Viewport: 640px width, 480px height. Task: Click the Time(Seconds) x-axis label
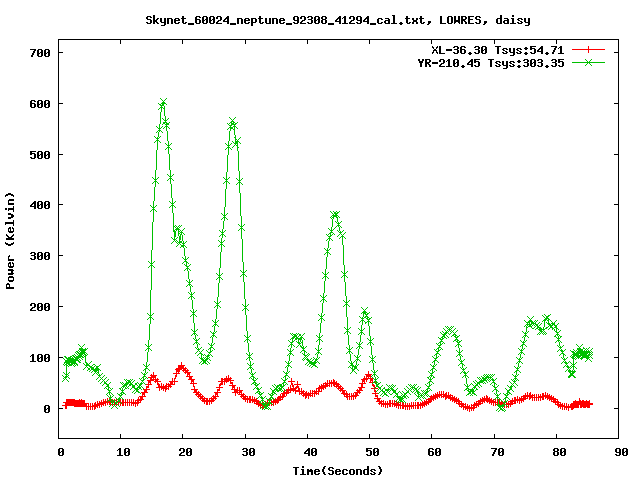(338, 471)
